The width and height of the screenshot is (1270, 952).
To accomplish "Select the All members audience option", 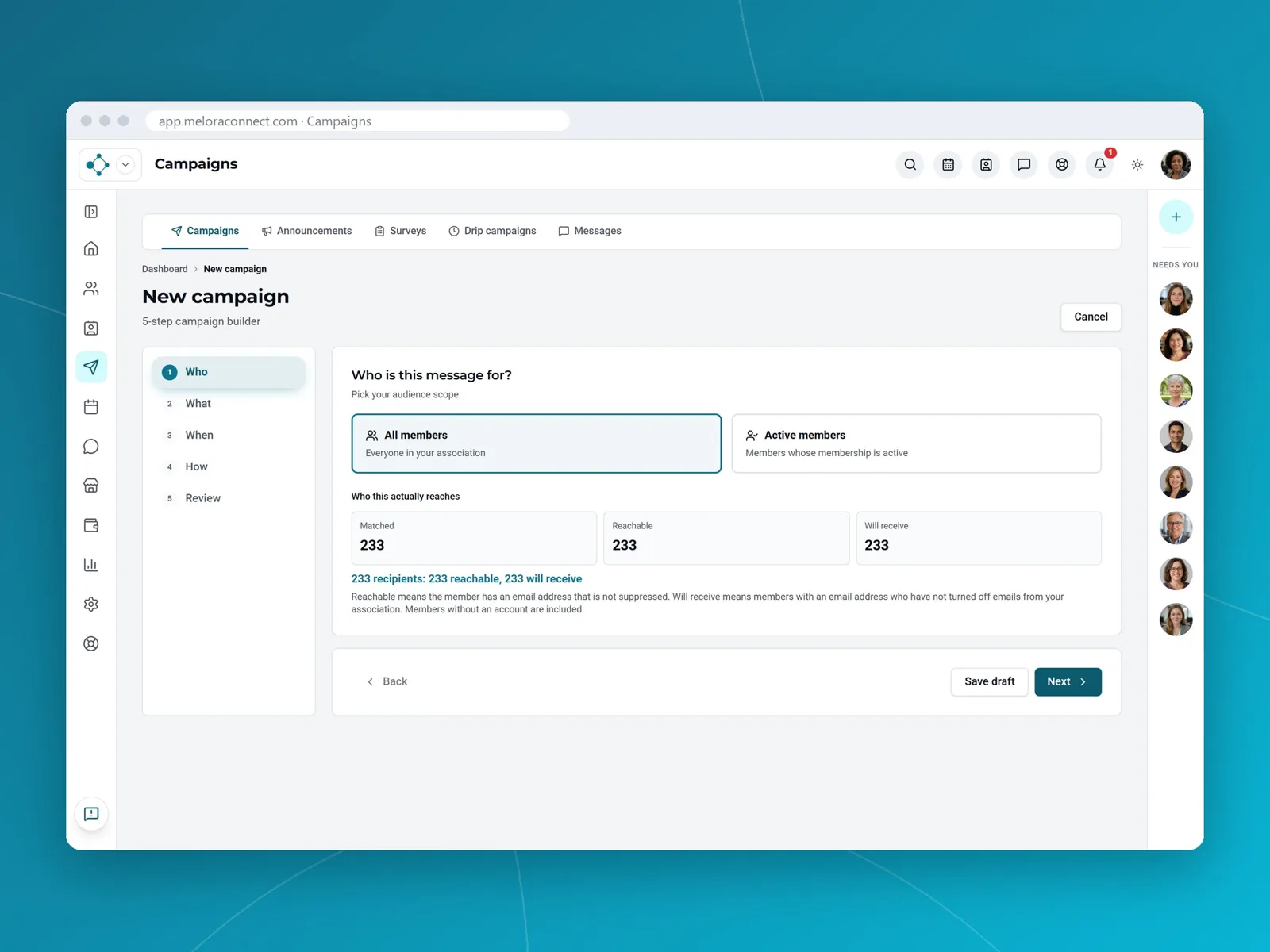I will pos(537,443).
